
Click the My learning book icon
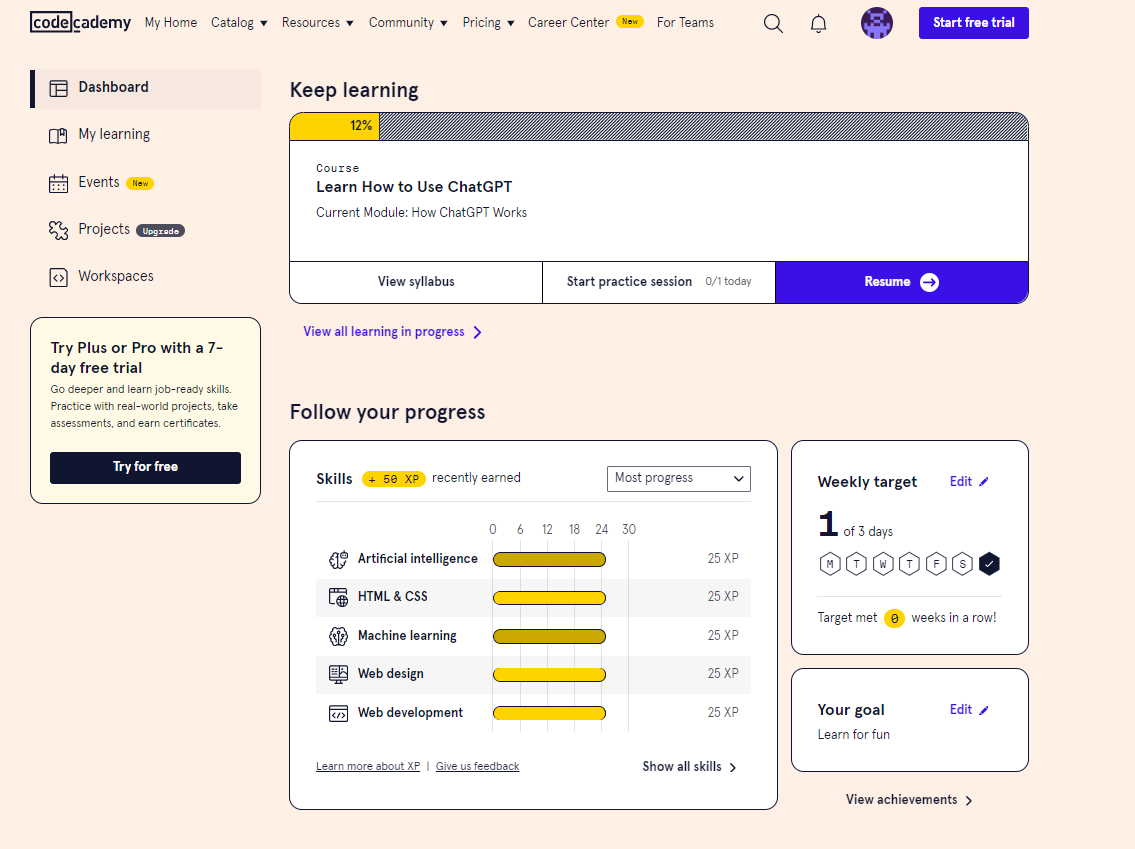[x=58, y=135]
